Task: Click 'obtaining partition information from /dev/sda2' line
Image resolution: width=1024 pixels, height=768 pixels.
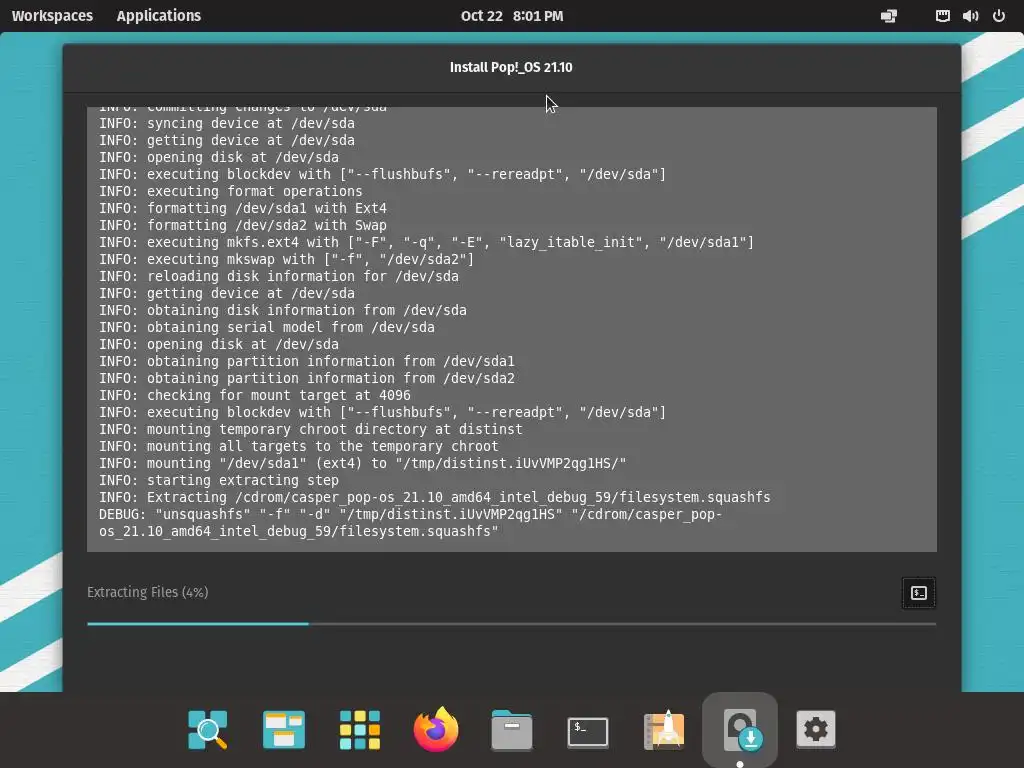Action: [x=307, y=378]
